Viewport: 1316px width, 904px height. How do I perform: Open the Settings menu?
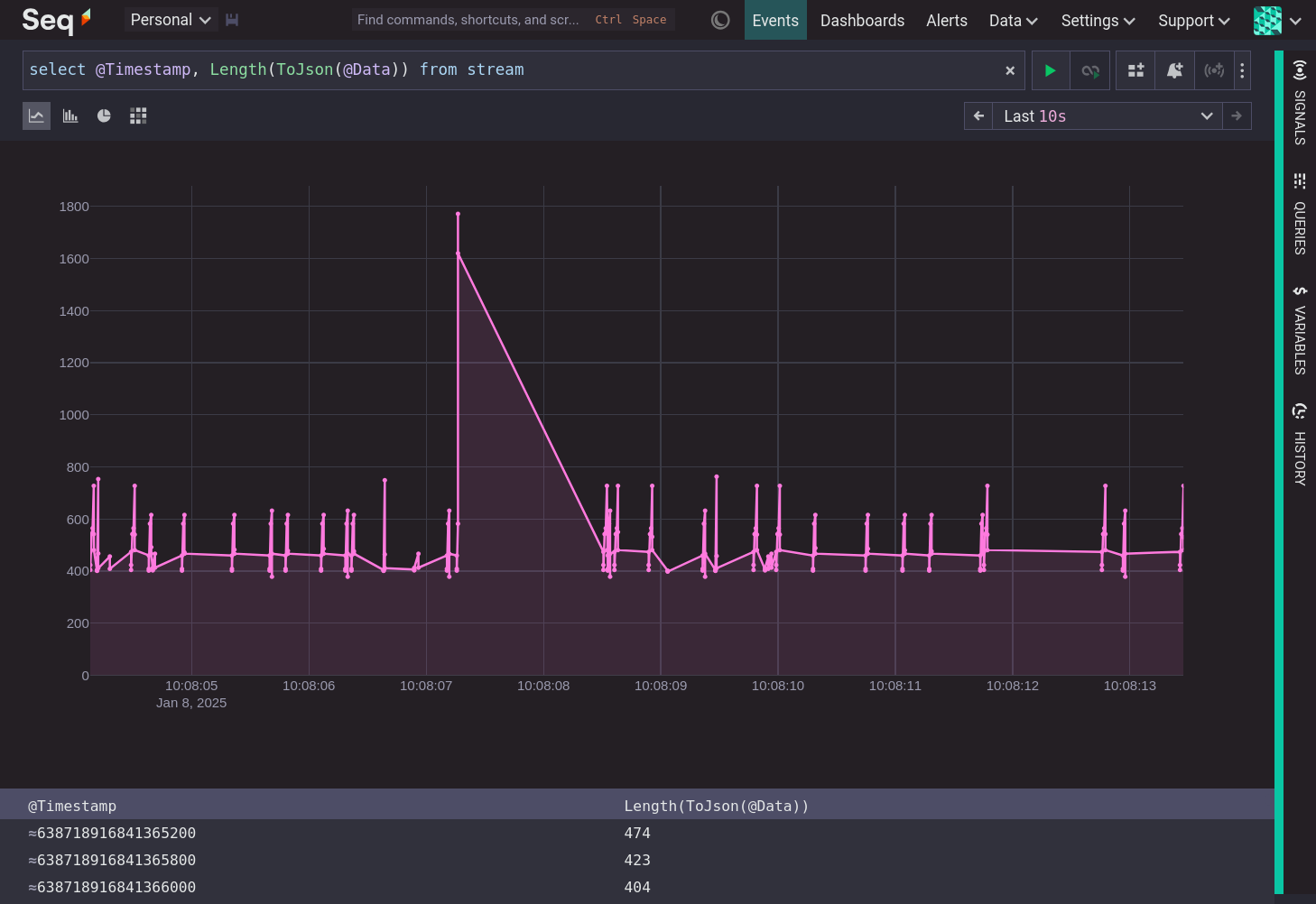click(1098, 20)
